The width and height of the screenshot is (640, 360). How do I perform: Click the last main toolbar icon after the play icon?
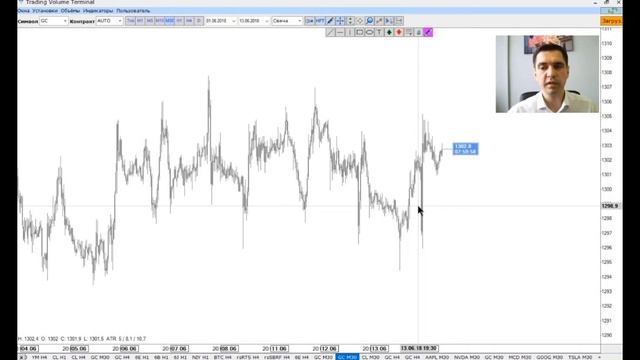399,20
